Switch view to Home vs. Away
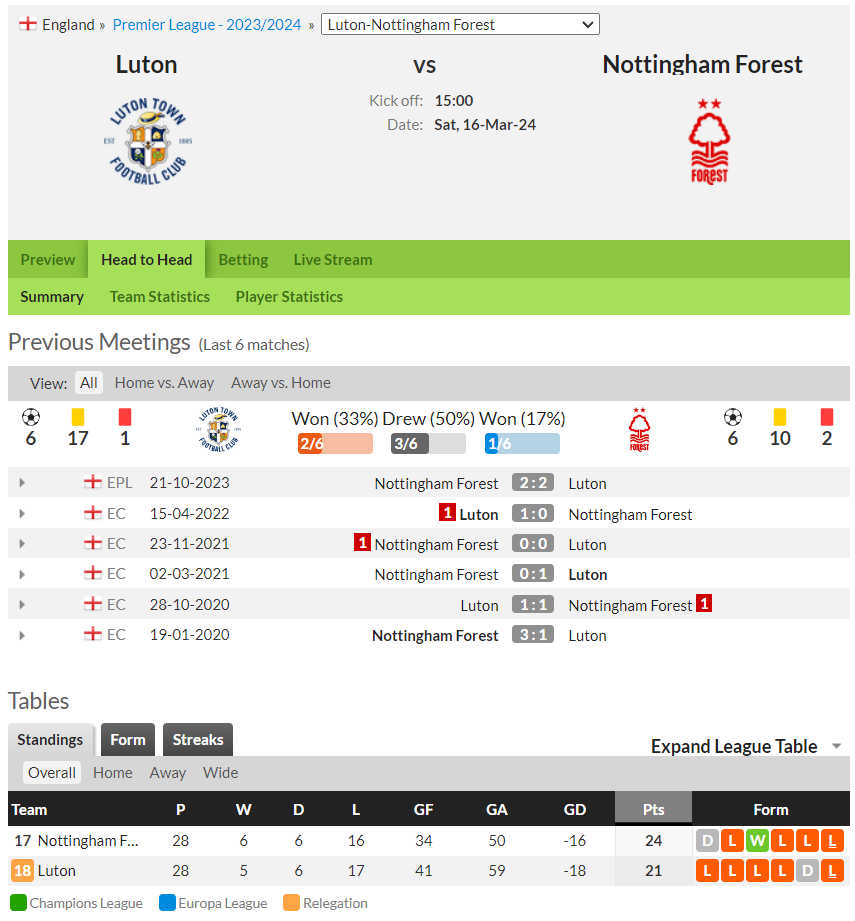Screen dimensions: 855x921 [164, 383]
